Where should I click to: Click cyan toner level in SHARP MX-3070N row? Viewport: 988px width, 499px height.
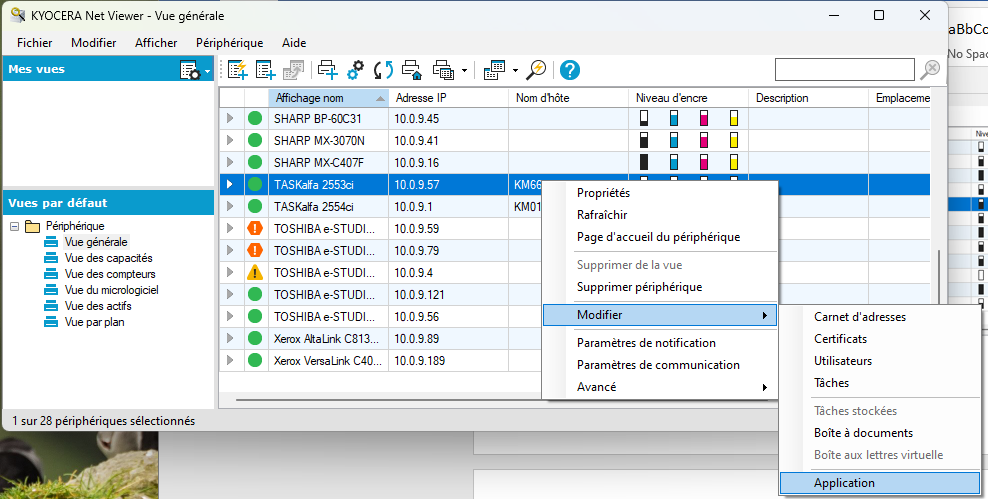coord(674,140)
